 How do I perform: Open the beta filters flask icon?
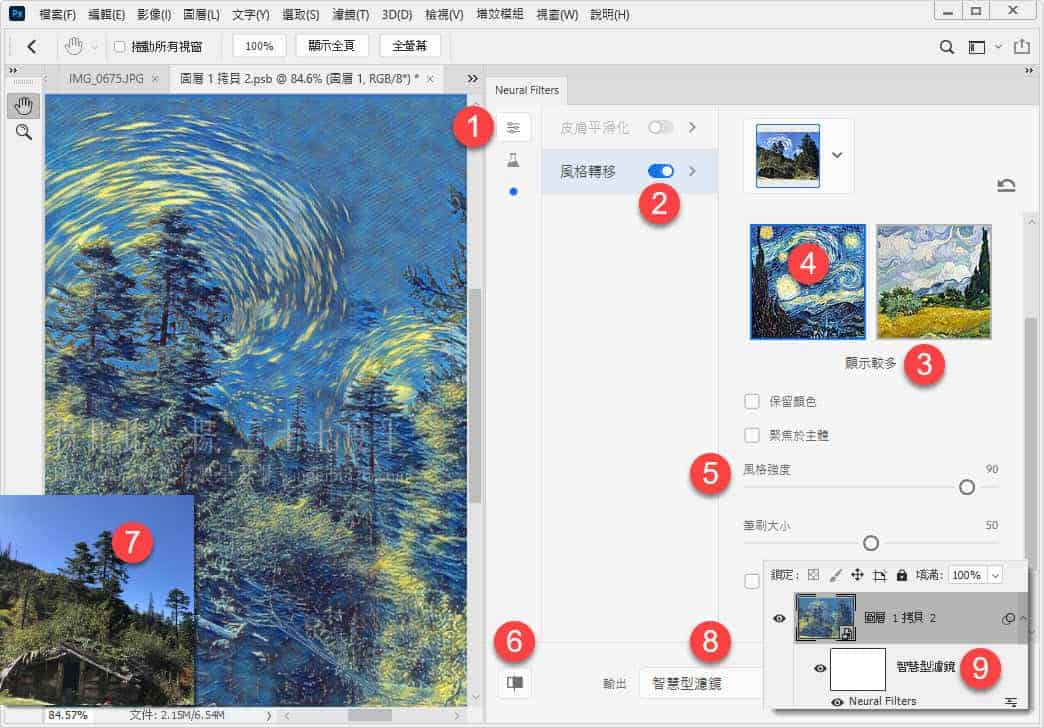coord(513,161)
